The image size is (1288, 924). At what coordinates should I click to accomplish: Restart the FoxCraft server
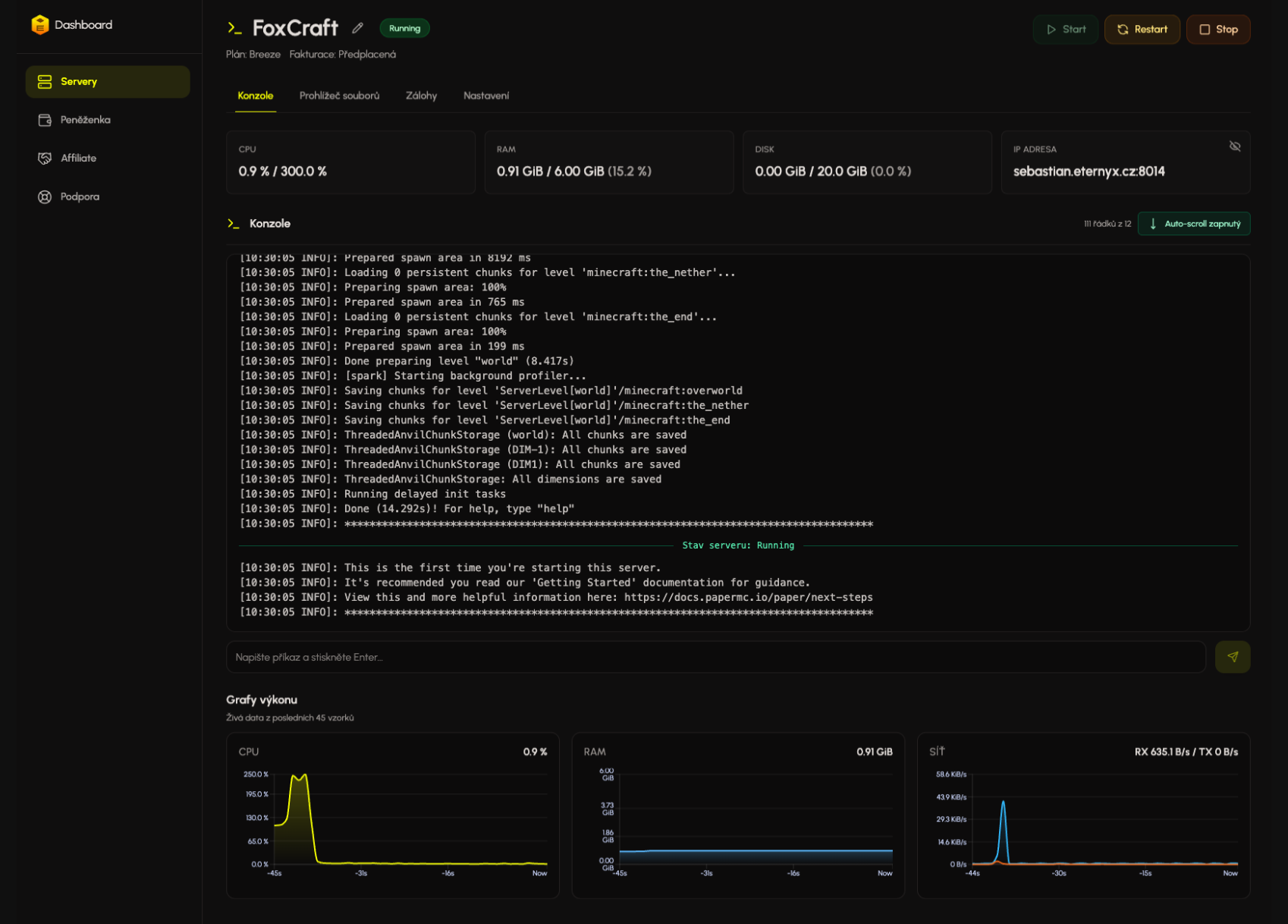(x=1142, y=30)
